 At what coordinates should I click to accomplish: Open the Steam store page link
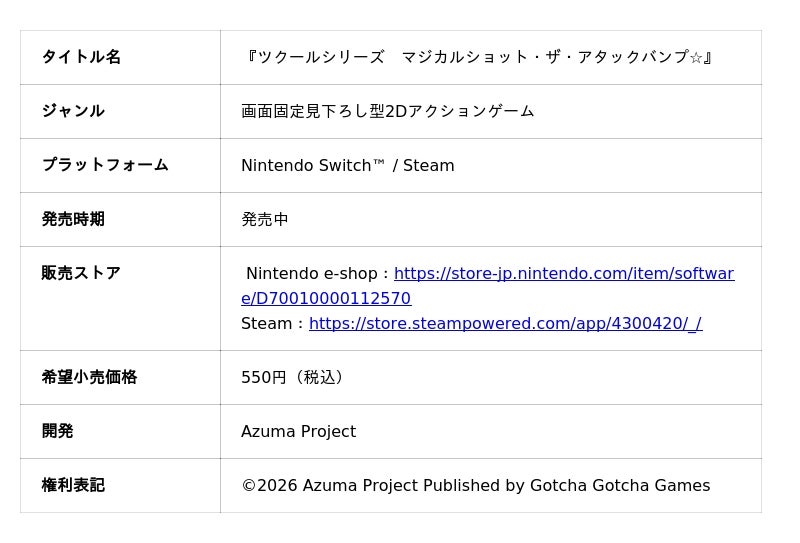[505, 324]
